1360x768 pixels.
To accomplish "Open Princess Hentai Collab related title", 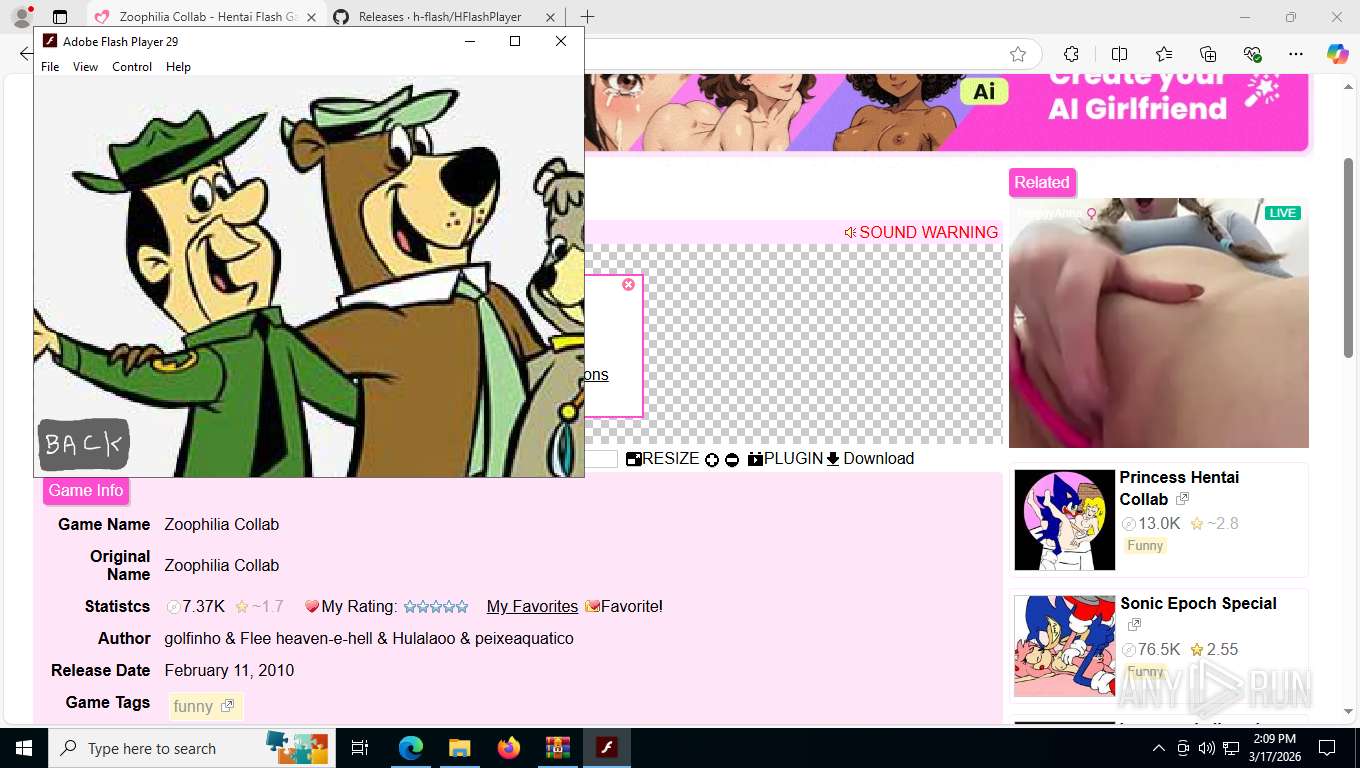I will pos(1179,488).
